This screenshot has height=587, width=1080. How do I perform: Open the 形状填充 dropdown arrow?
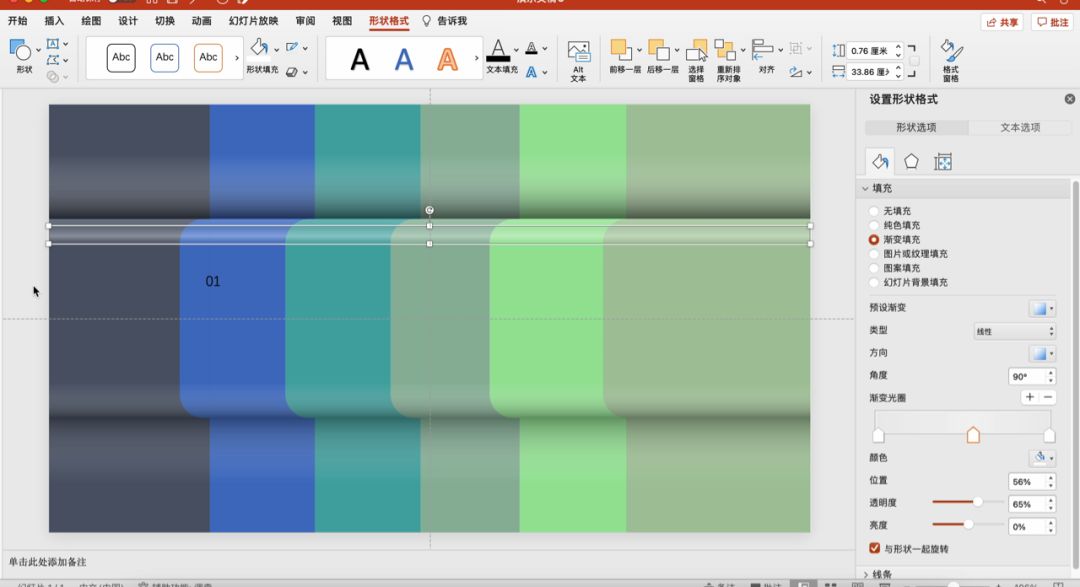[276, 50]
